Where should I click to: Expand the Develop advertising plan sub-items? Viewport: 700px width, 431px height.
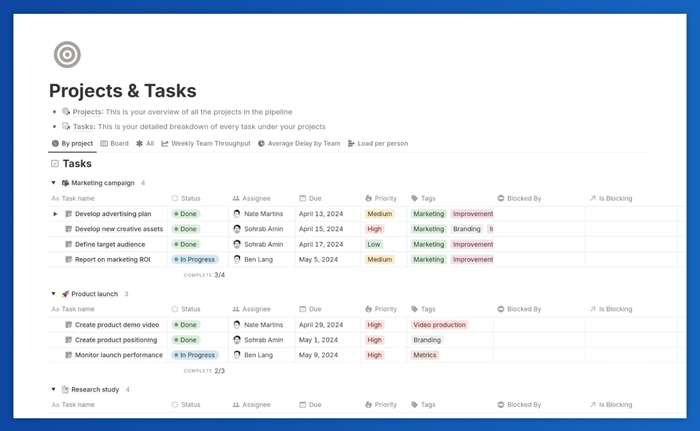55,214
